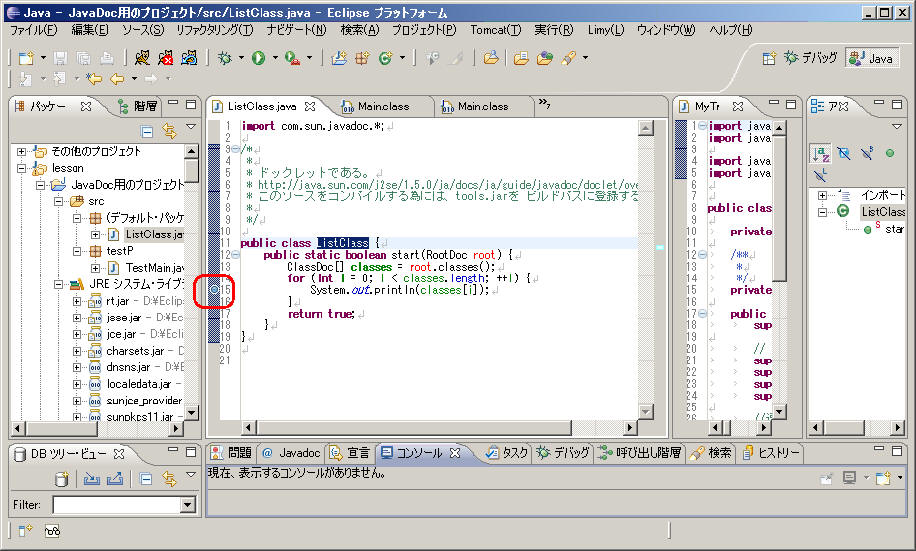This screenshot has height=551, width=916.
Task: Collapse the testP package node
Action: coord(78,251)
